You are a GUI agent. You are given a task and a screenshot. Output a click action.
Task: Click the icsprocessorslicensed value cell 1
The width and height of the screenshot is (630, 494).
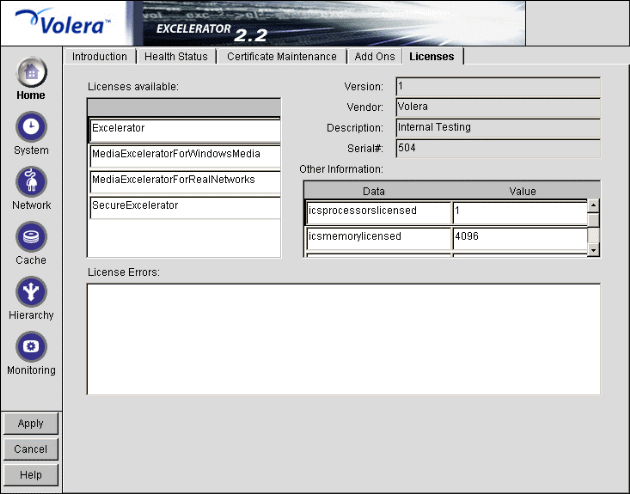tap(520, 212)
